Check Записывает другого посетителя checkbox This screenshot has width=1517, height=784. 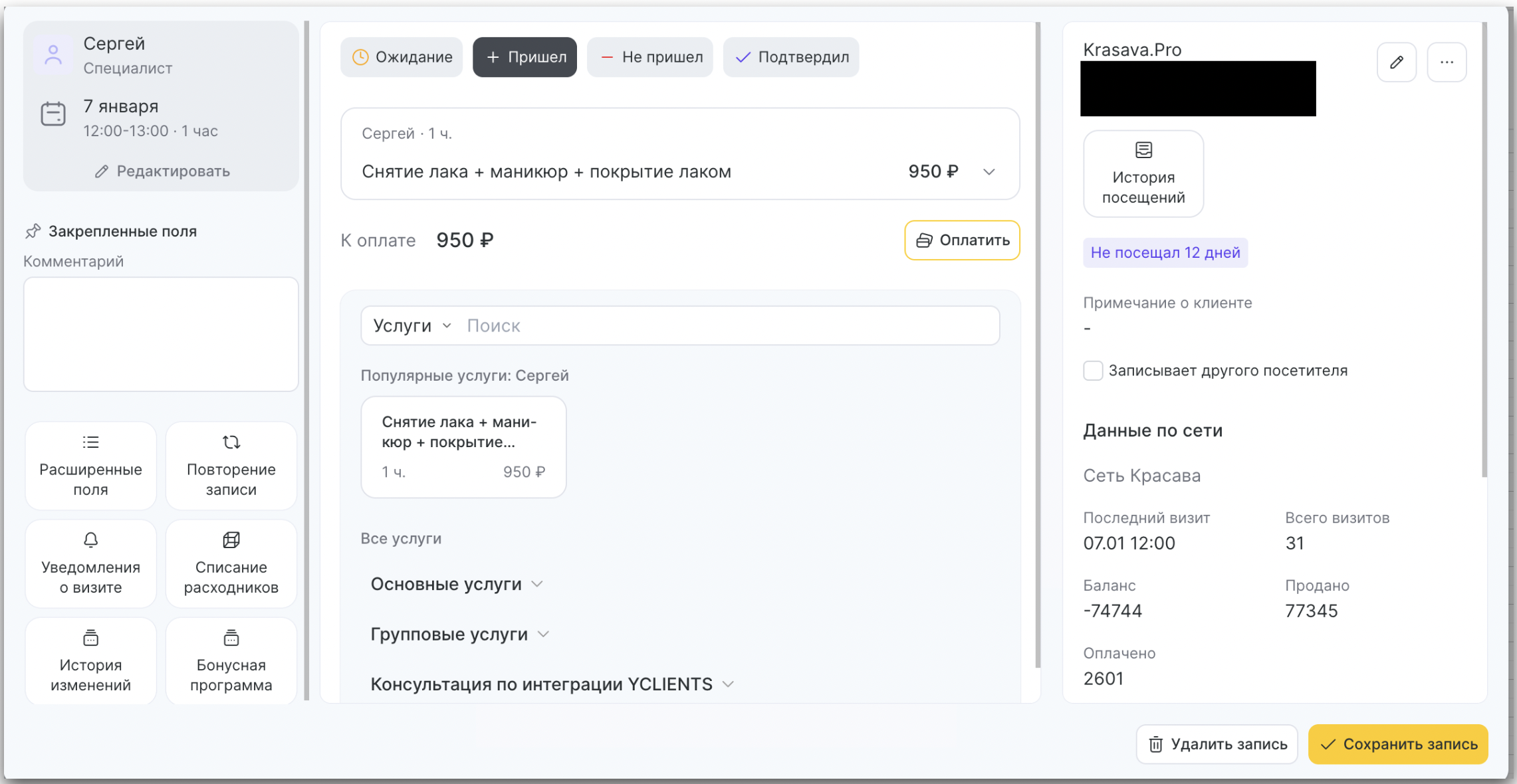click(1093, 371)
